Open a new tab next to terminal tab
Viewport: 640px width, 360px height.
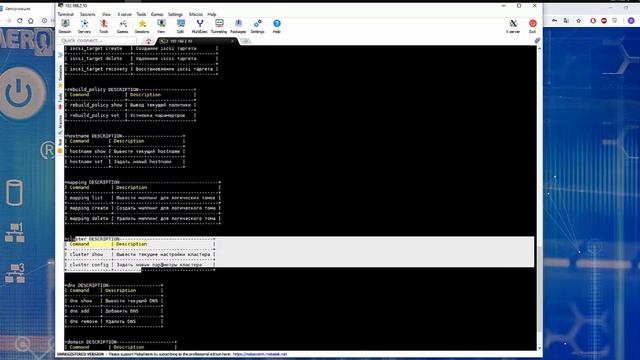point(245,41)
